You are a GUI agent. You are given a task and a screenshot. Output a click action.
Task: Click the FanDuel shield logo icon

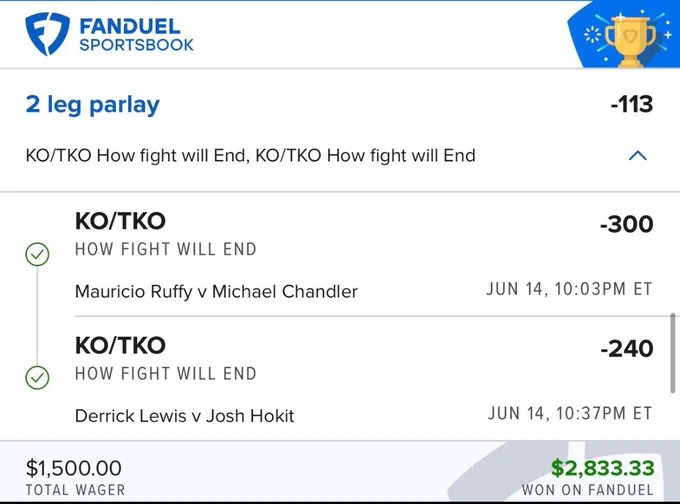pyautogui.click(x=47, y=34)
